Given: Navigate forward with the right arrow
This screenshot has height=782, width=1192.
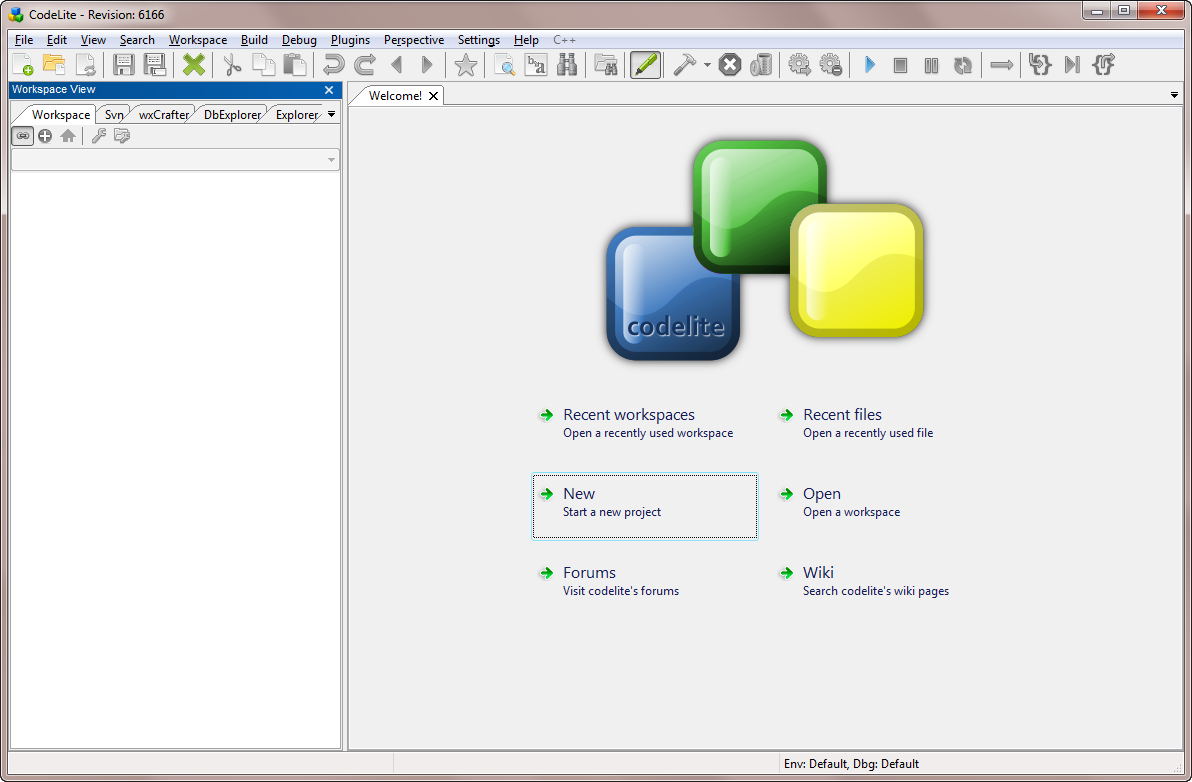Looking at the screenshot, I should pyautogui.click(x=427, y=65).
